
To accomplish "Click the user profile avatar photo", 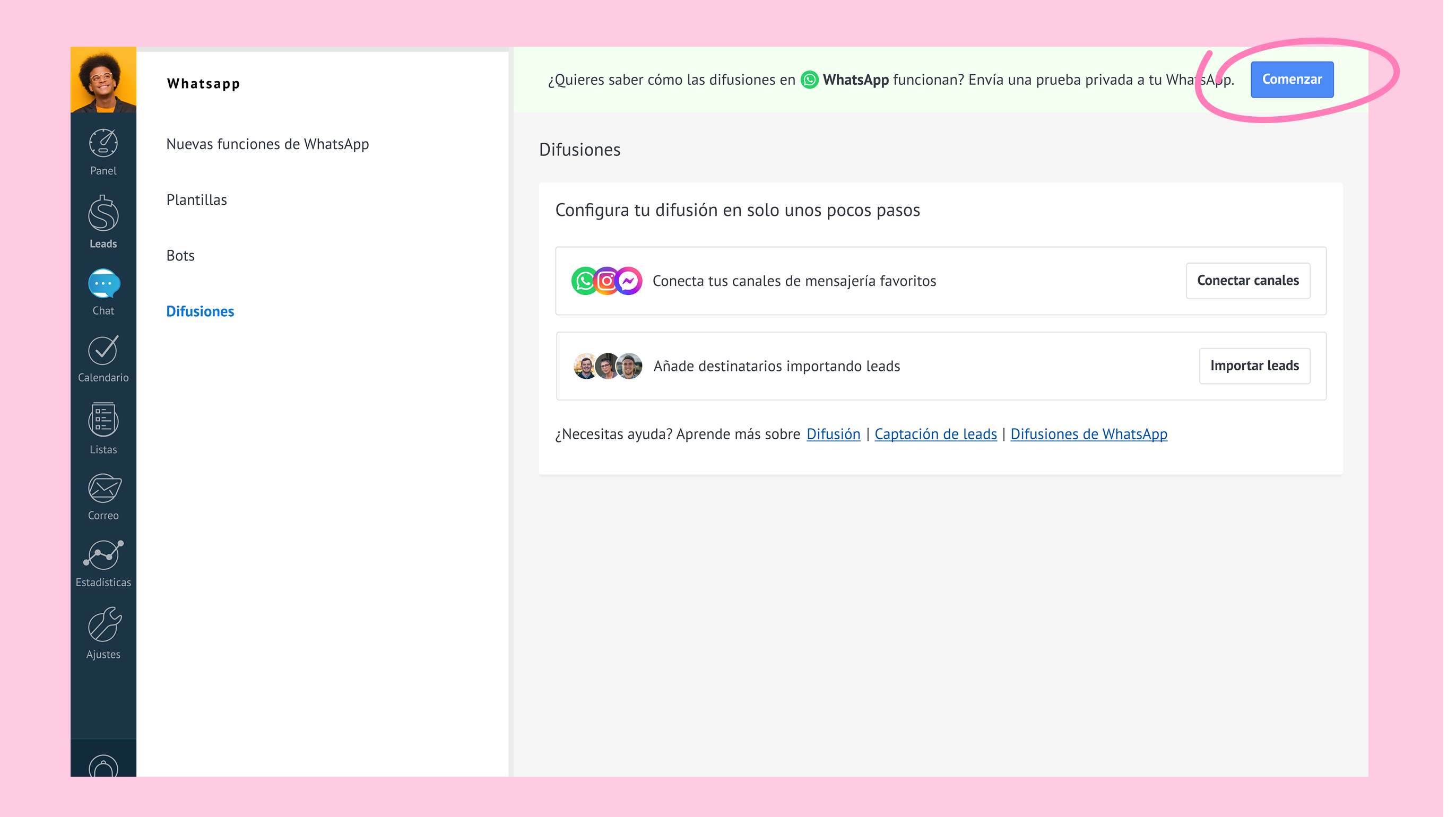I will [x=103, y=80].
